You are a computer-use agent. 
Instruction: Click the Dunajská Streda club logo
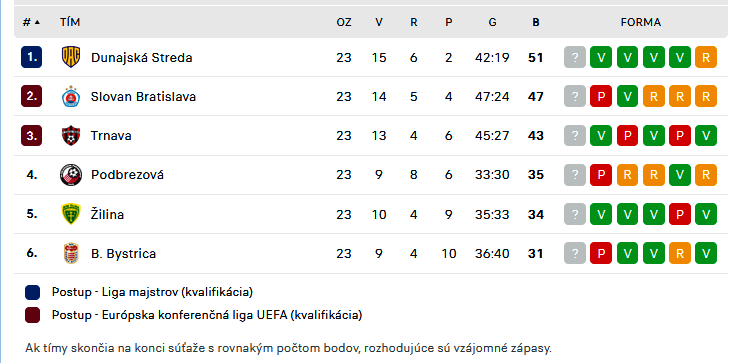(71, 57)
